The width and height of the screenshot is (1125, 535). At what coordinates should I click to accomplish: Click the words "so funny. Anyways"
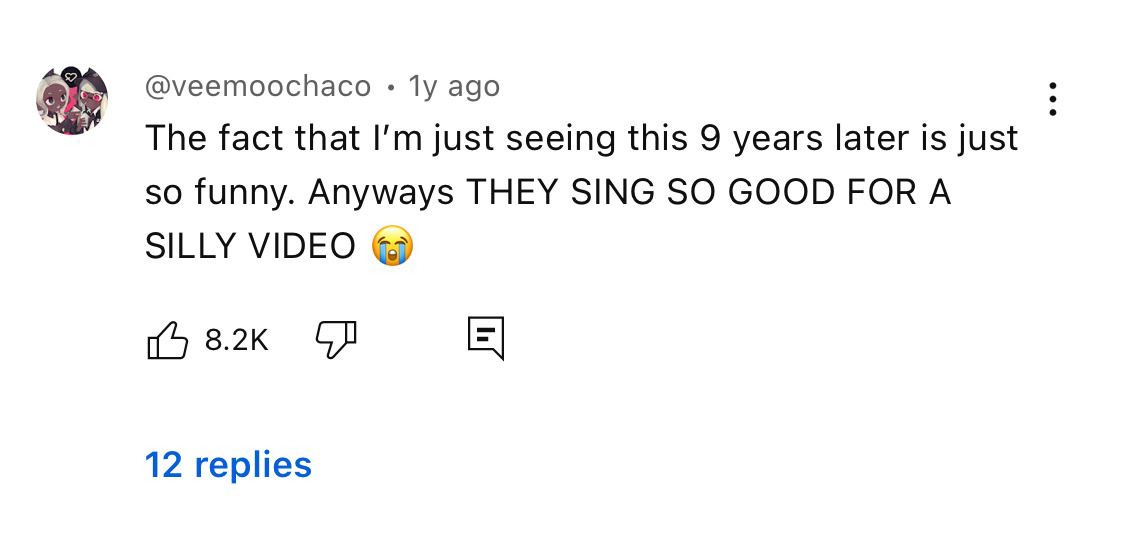point(300,192)
